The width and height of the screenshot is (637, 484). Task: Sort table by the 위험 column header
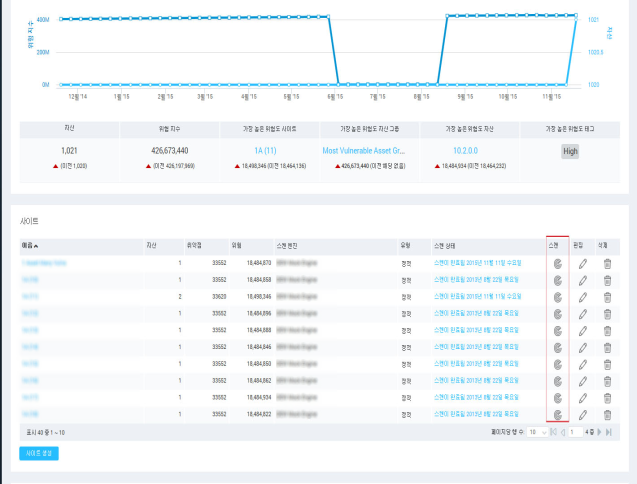(237, 244)
